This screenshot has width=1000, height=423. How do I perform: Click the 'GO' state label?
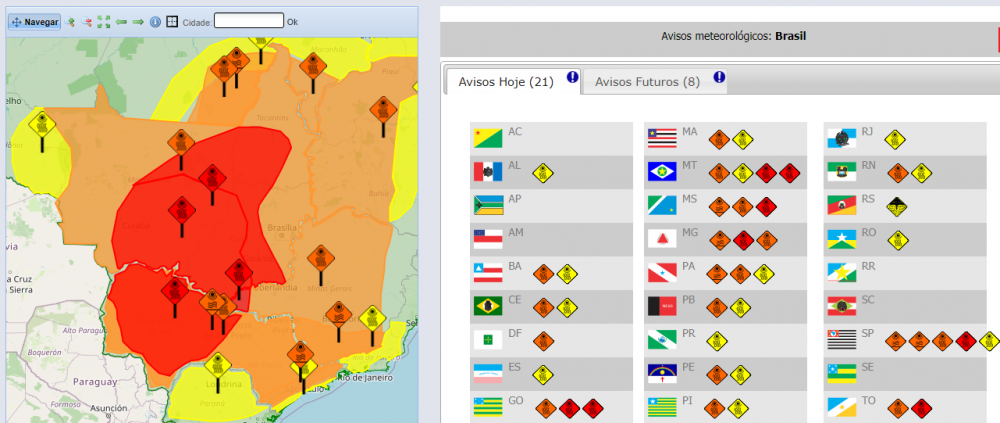(x=516, y=401)
